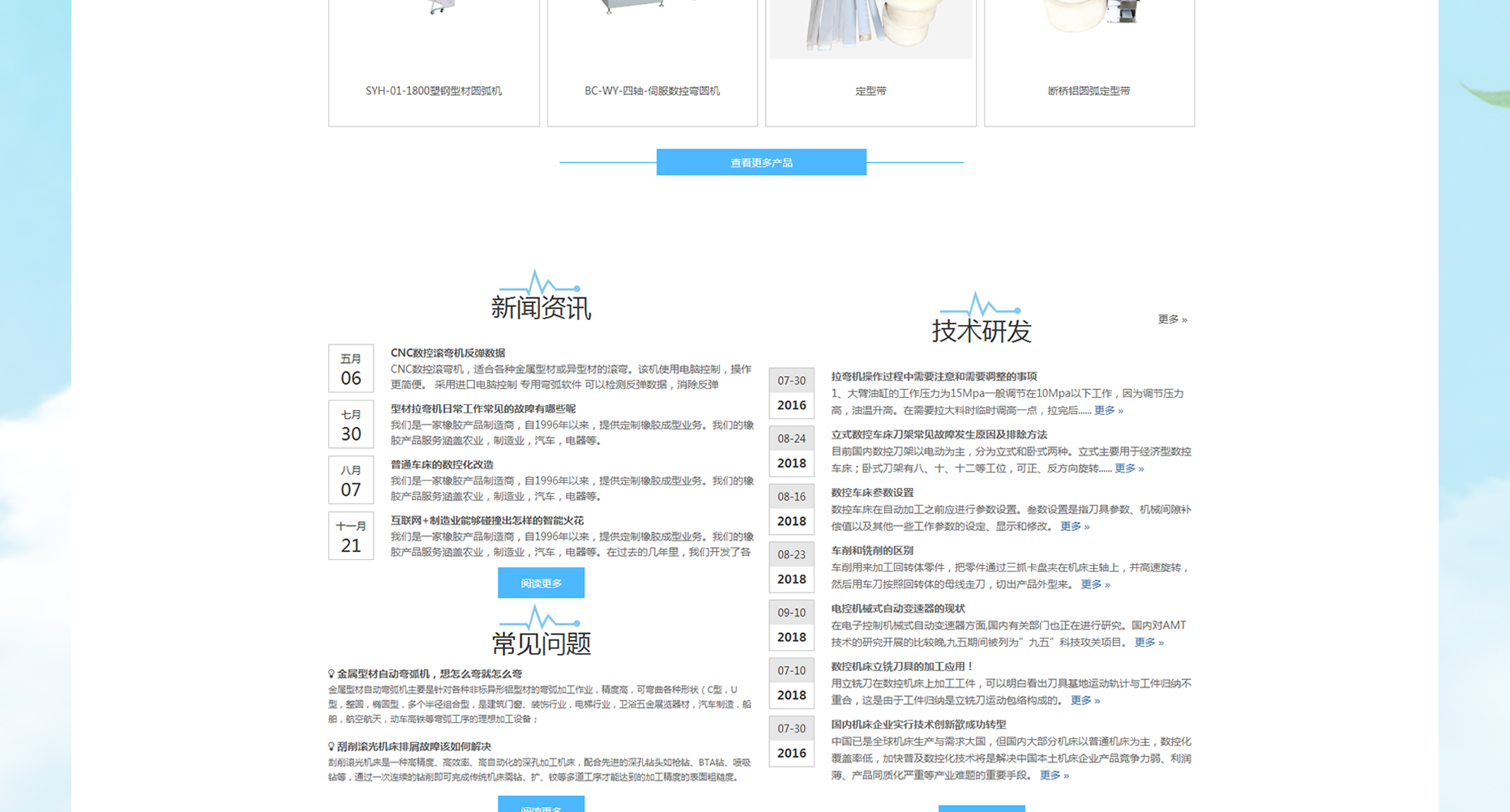Click the 08-24 2018 date box
The image size is (1510, 812).
(792, 451)
